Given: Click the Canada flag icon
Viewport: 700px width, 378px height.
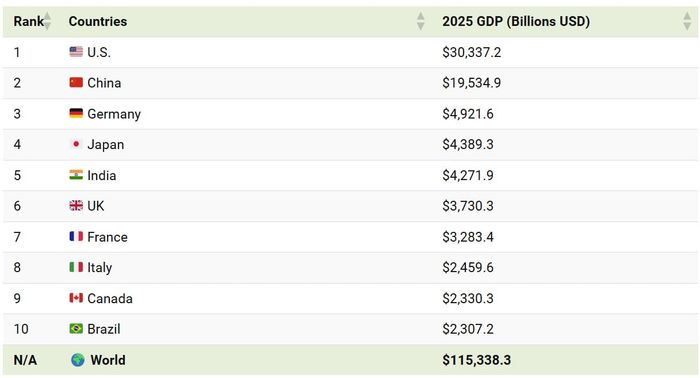Looking at the screenshot, I should [x=76, y=298].
